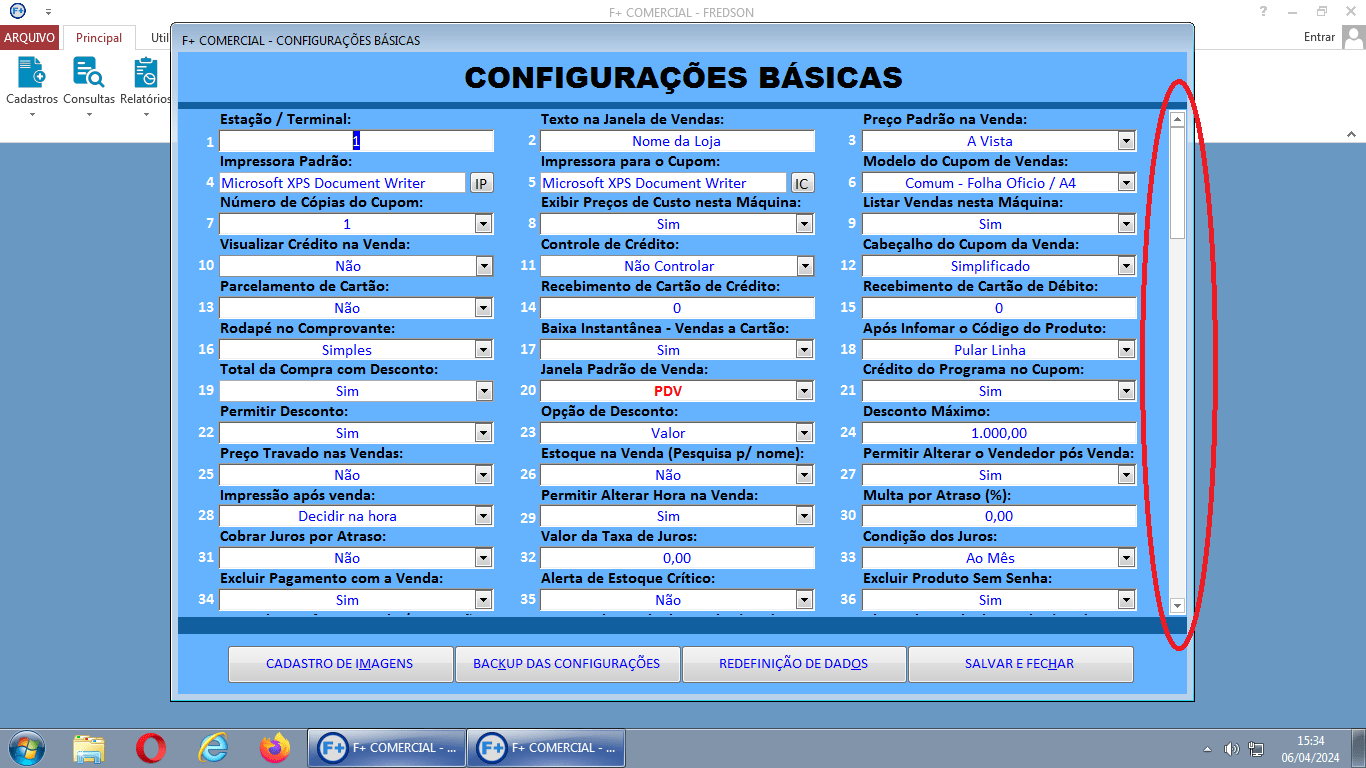The image size is (1366, 768).
Task: Click the user account avatar icon
Action: pyautogui.click(x=1354, y=37)
